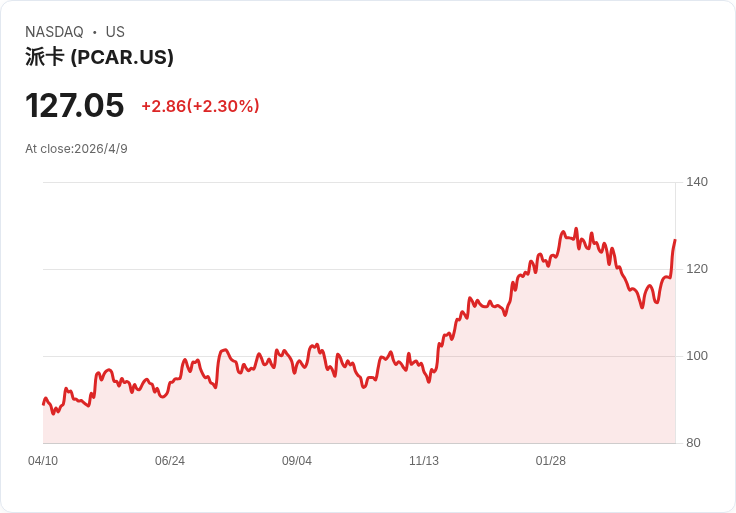Viewport: 736px width, 513px height.
Task: Select the 04/10 date on x-axis
Action: pos(43,461)
